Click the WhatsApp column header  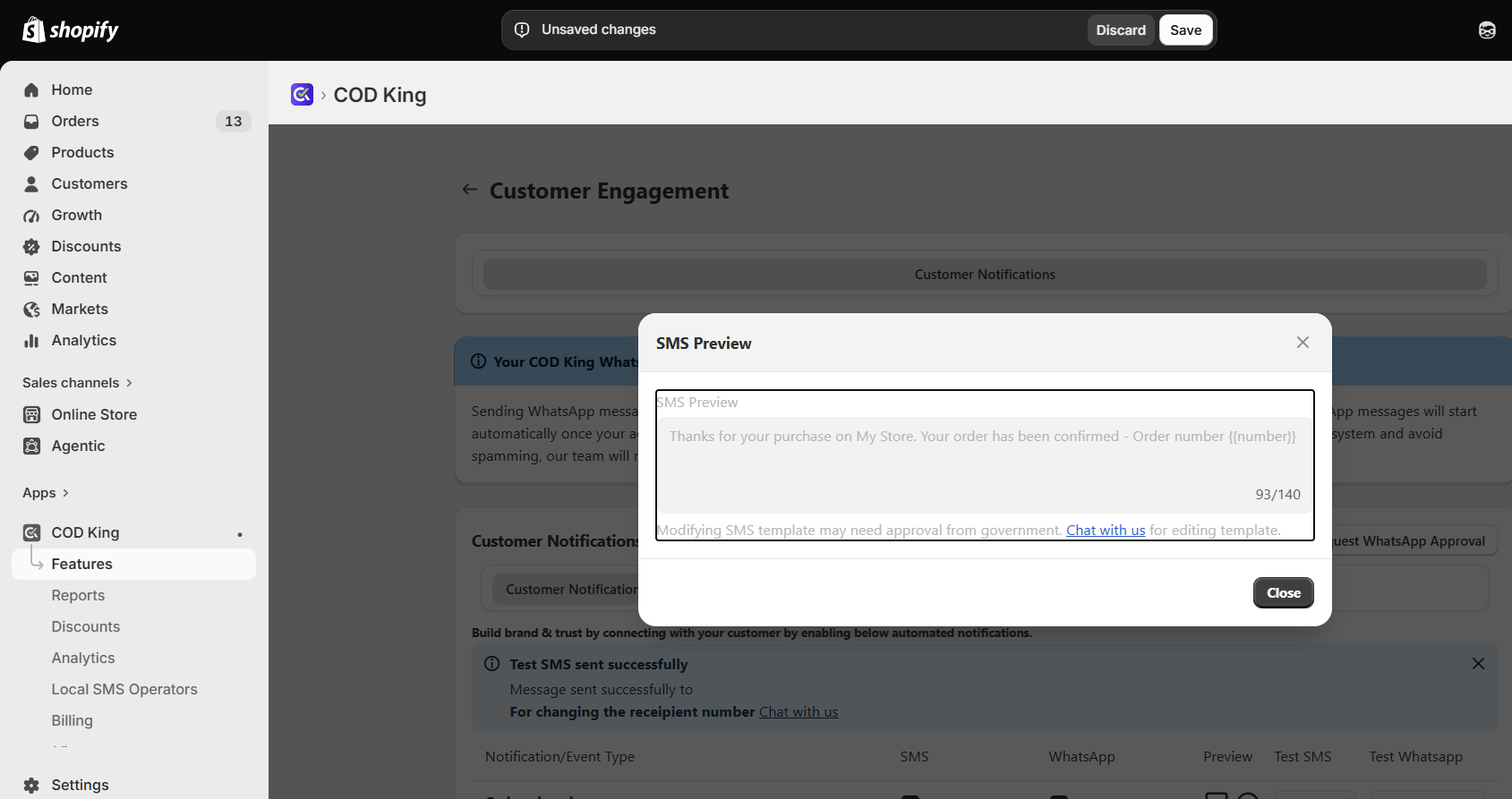[x=1081, y=757]
